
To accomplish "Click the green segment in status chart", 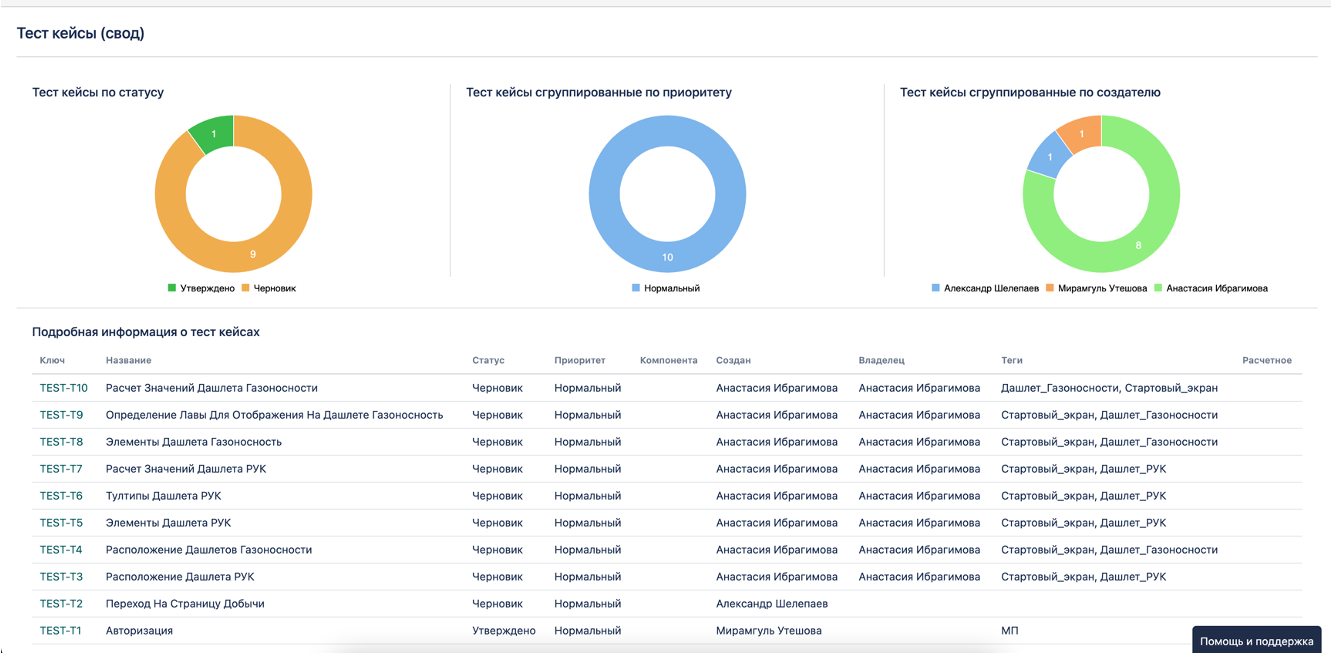I will click(213, 133).
